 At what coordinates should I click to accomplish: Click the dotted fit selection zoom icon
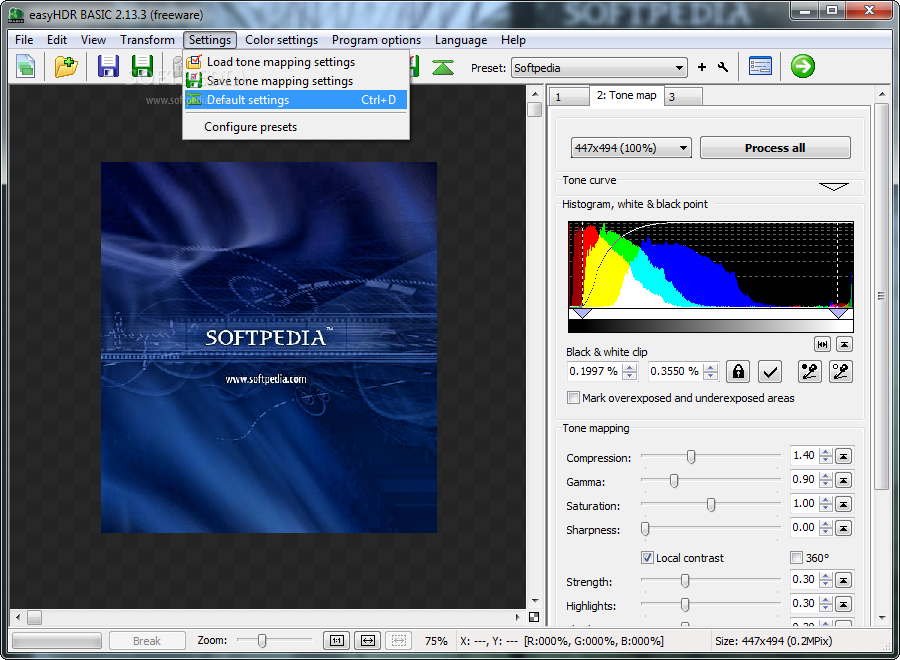(399, 640)
